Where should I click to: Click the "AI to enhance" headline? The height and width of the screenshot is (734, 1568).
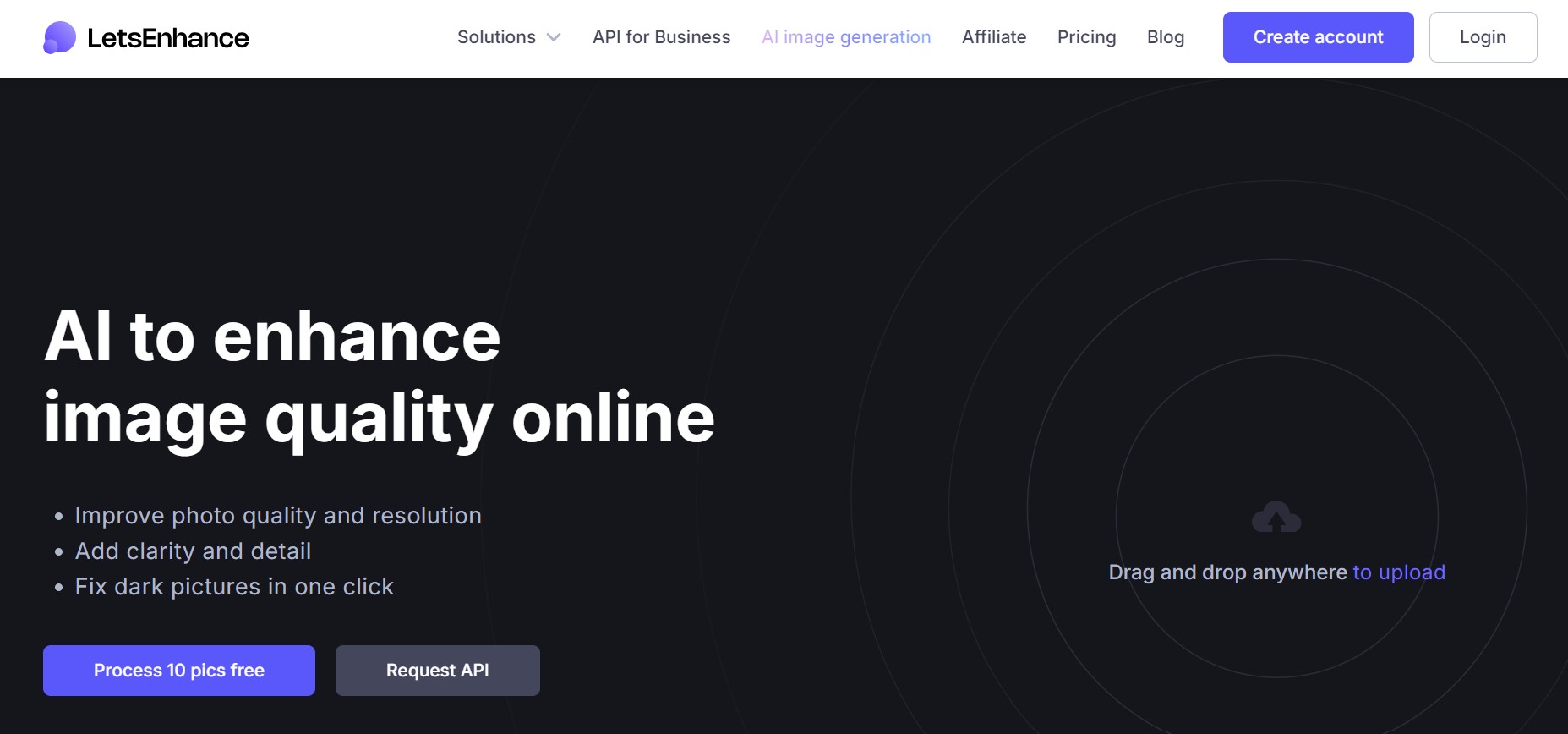pos(272,337)
